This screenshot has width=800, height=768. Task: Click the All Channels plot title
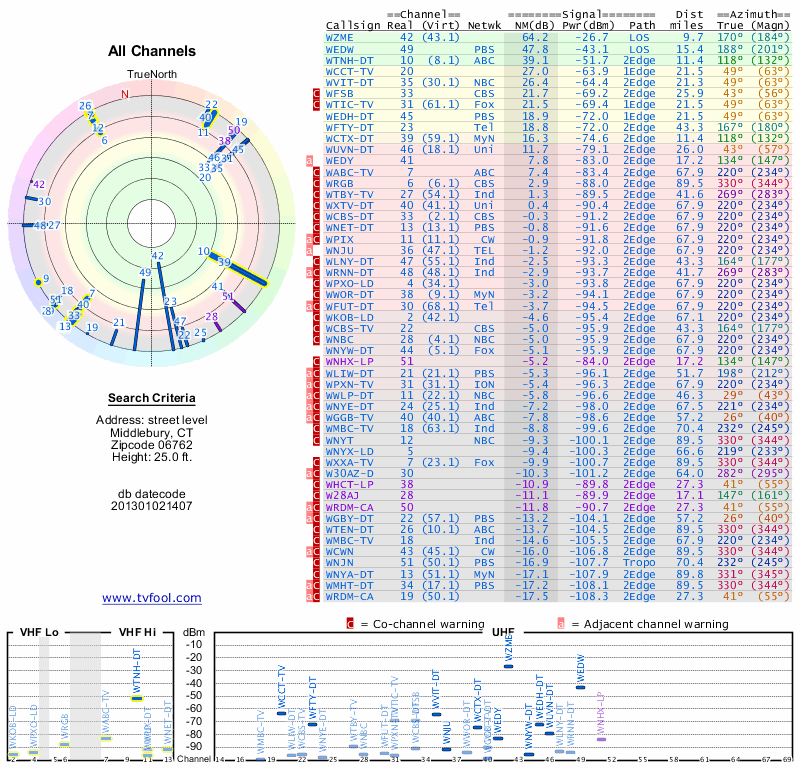152,51
